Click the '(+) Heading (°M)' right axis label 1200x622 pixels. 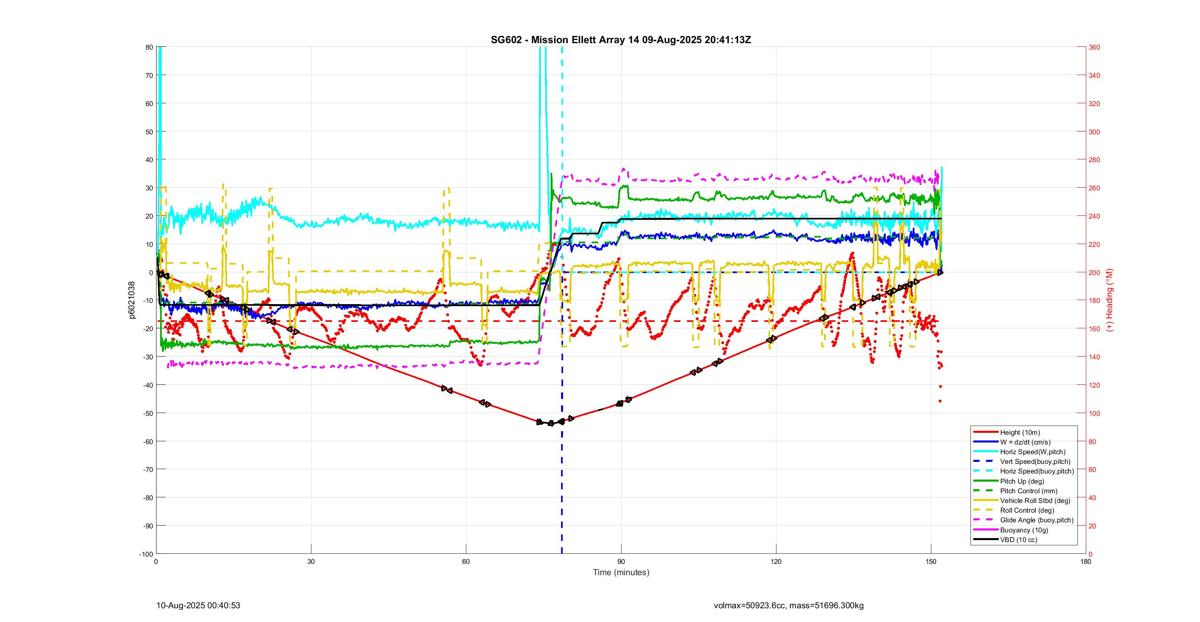(1110, 301)
